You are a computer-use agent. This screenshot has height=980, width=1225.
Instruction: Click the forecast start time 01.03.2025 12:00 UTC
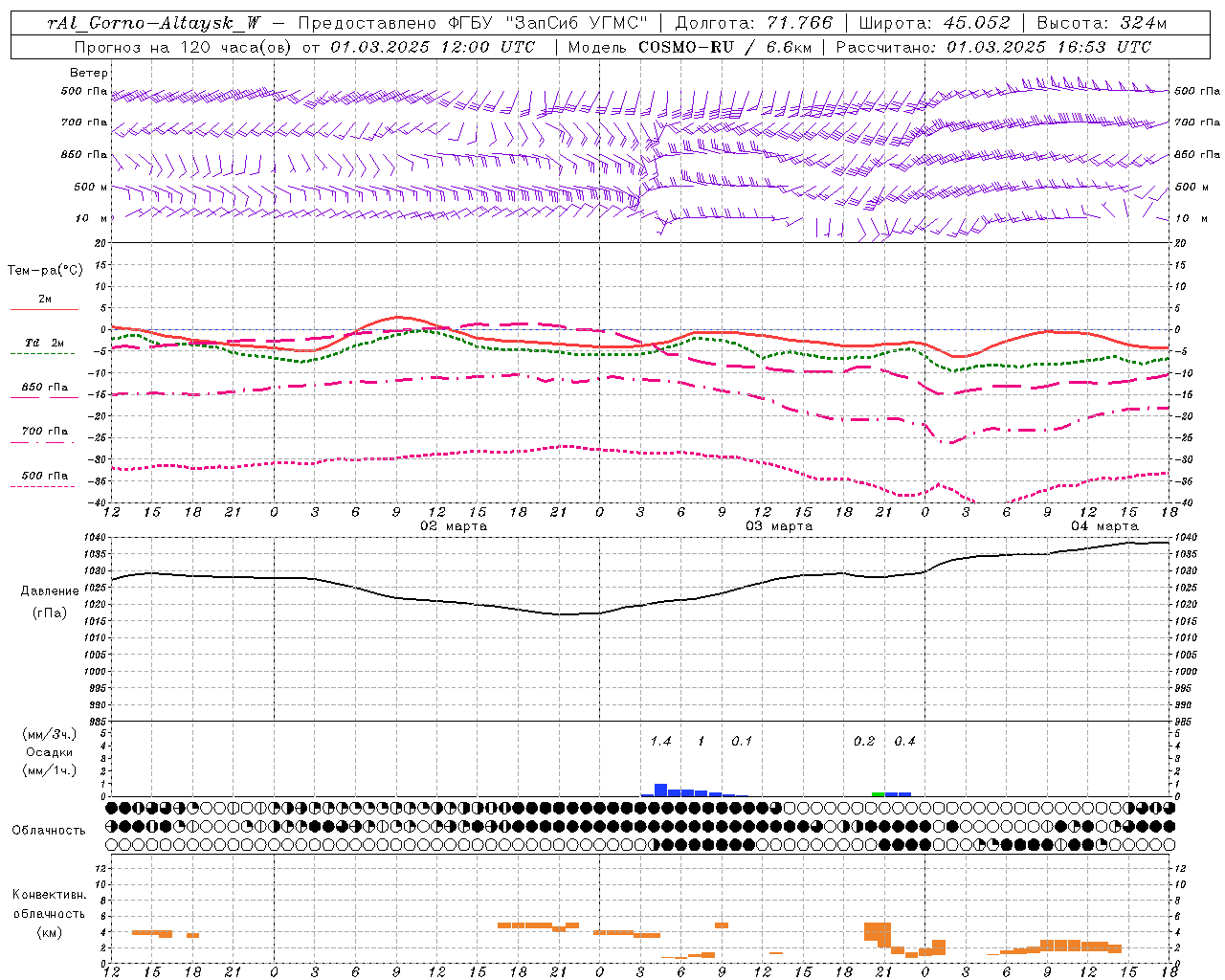(433, 47)
